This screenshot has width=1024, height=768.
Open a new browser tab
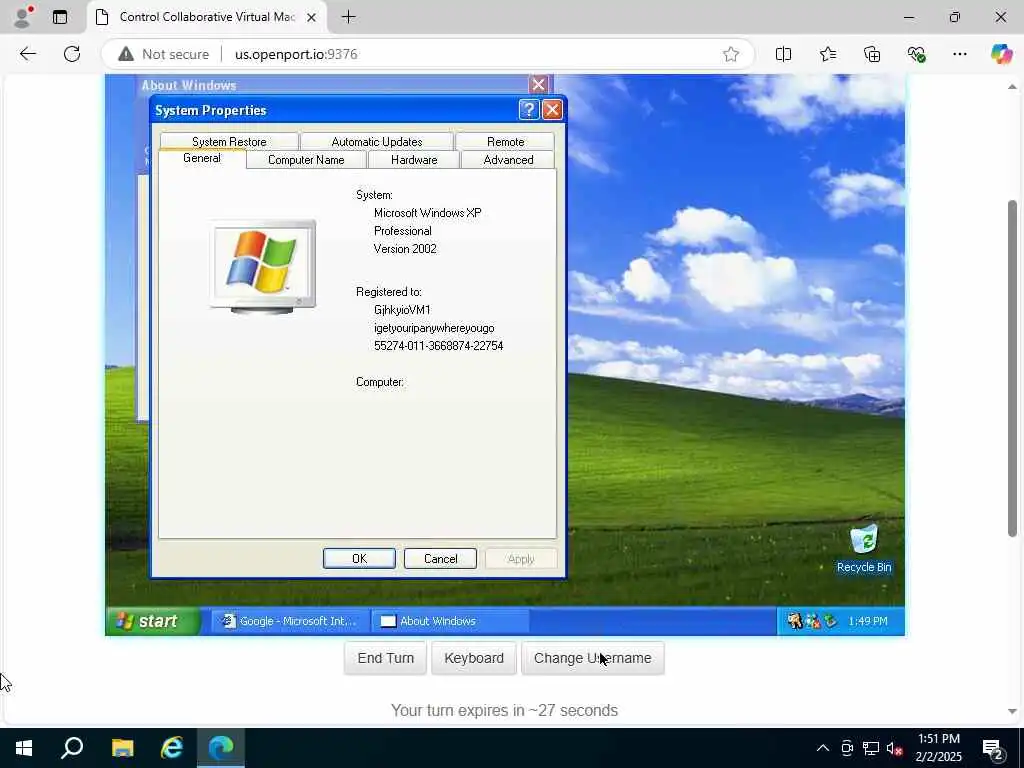349,17
